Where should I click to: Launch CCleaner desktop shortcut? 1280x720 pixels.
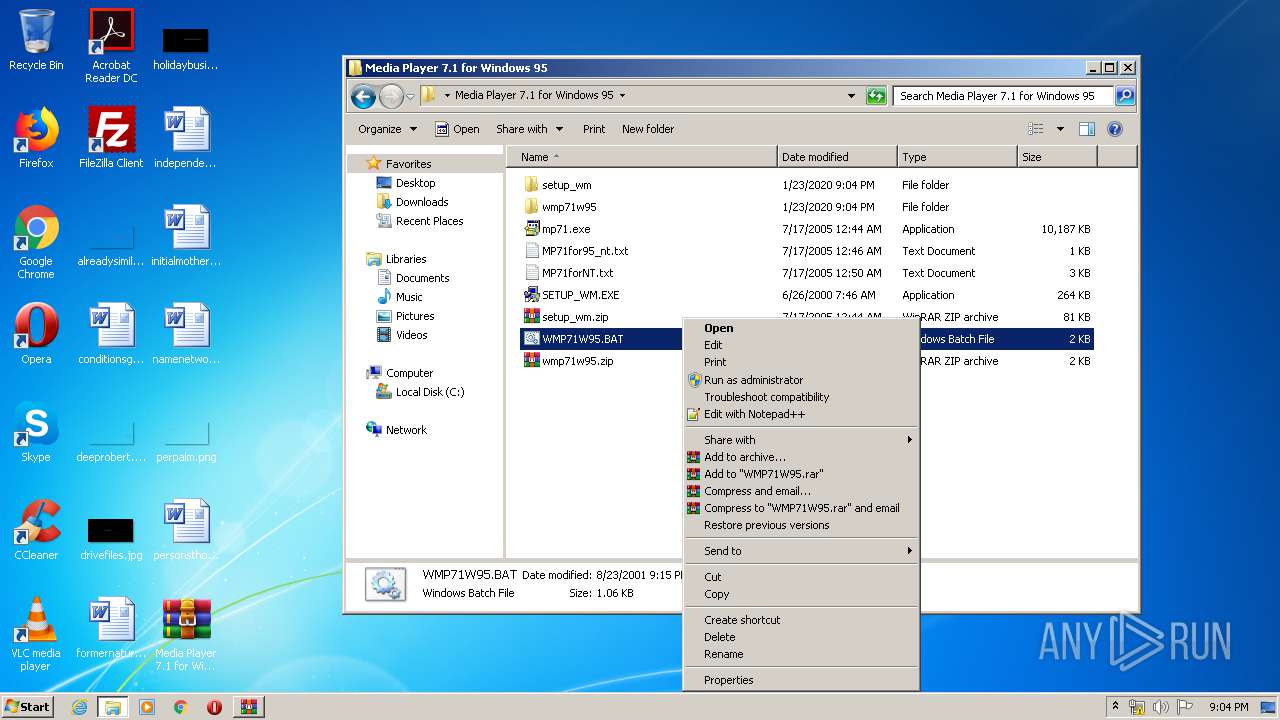click(x=36, y=530)
